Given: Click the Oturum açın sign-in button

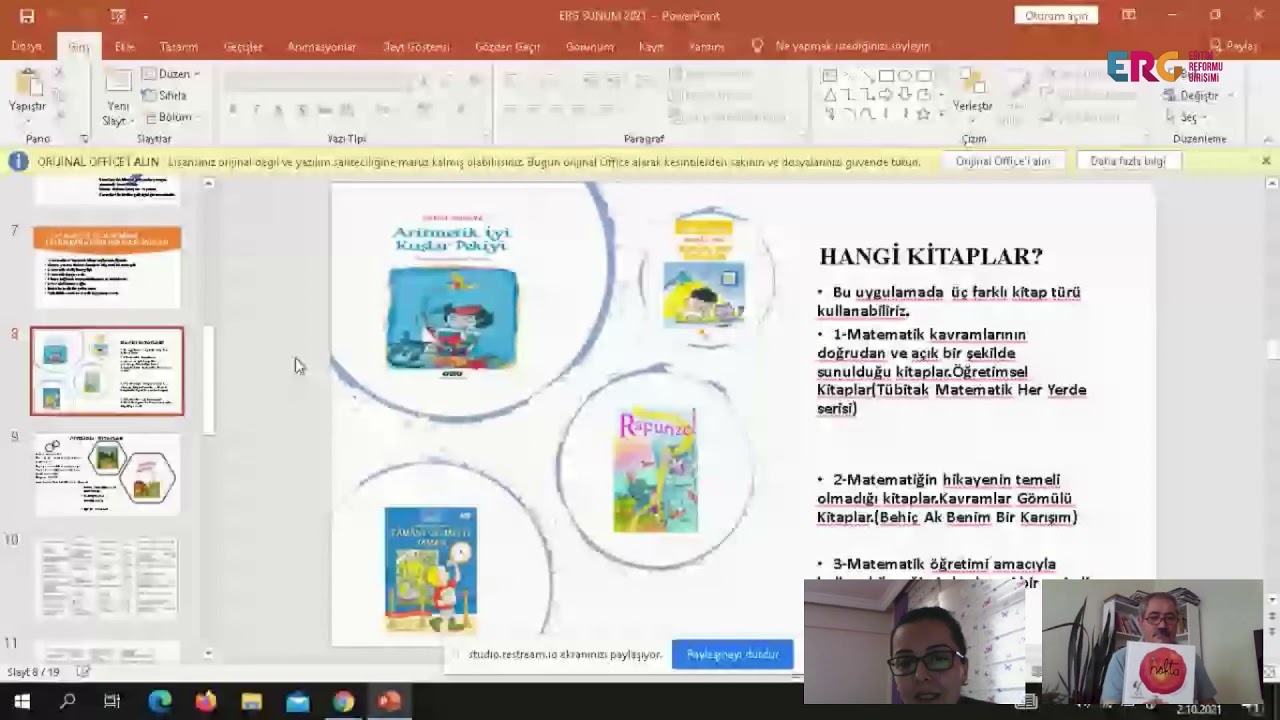Looking at the screenshot, I should (x=1056, y=16).
